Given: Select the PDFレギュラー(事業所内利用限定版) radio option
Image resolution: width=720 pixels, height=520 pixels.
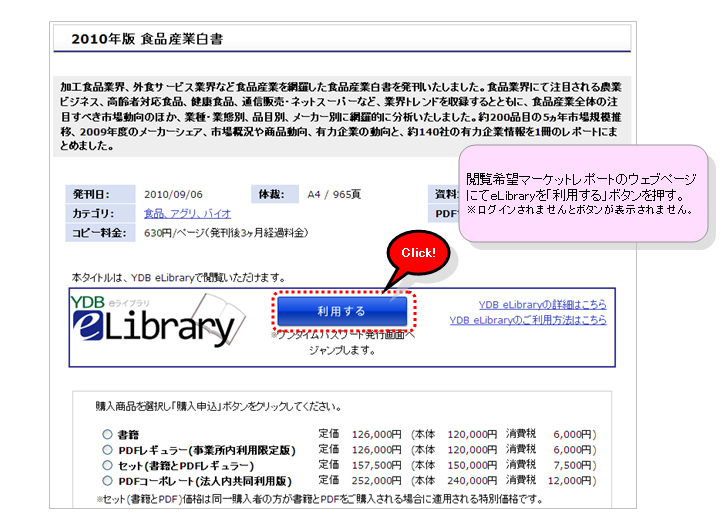Looking at the screenshot, I should pos(107,450).
